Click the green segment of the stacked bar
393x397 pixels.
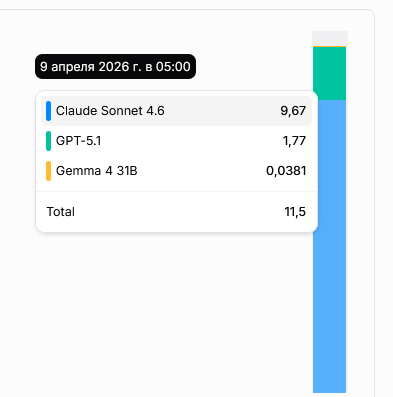(329, 73)
